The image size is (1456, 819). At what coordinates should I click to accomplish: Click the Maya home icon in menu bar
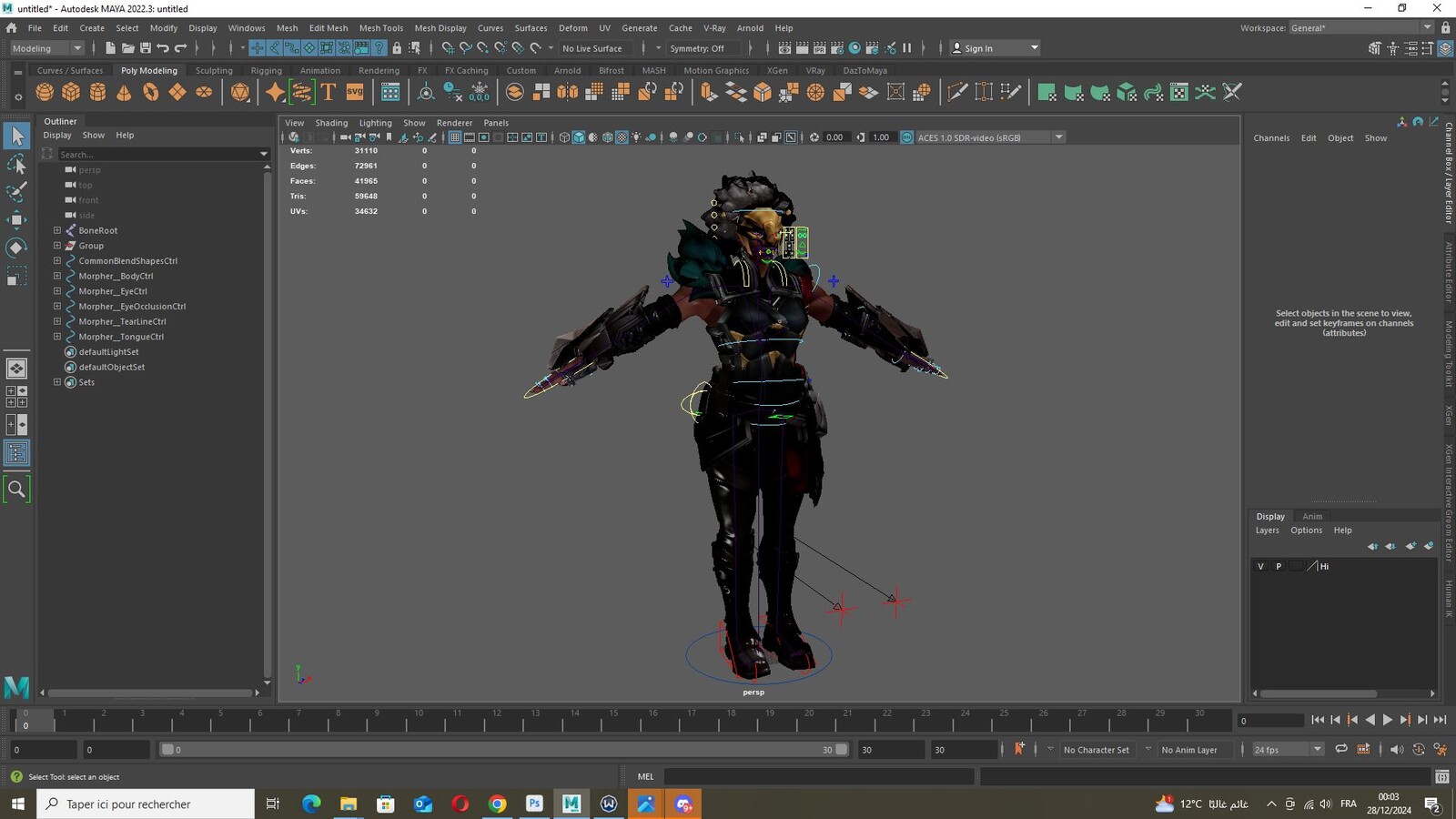pyautogui.click(x=12, y=28)
